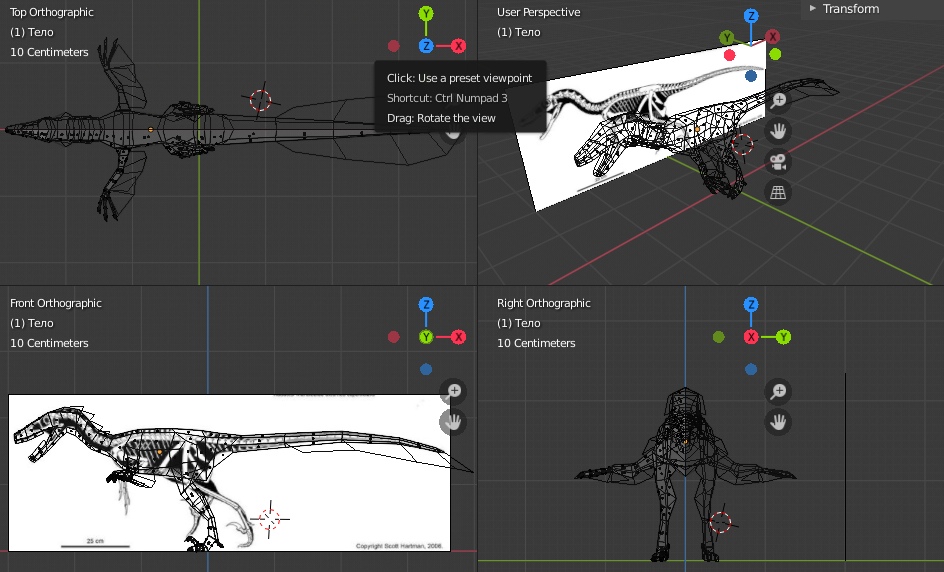Click the blue Z axis in Front Orthographic gizmo

426,304
